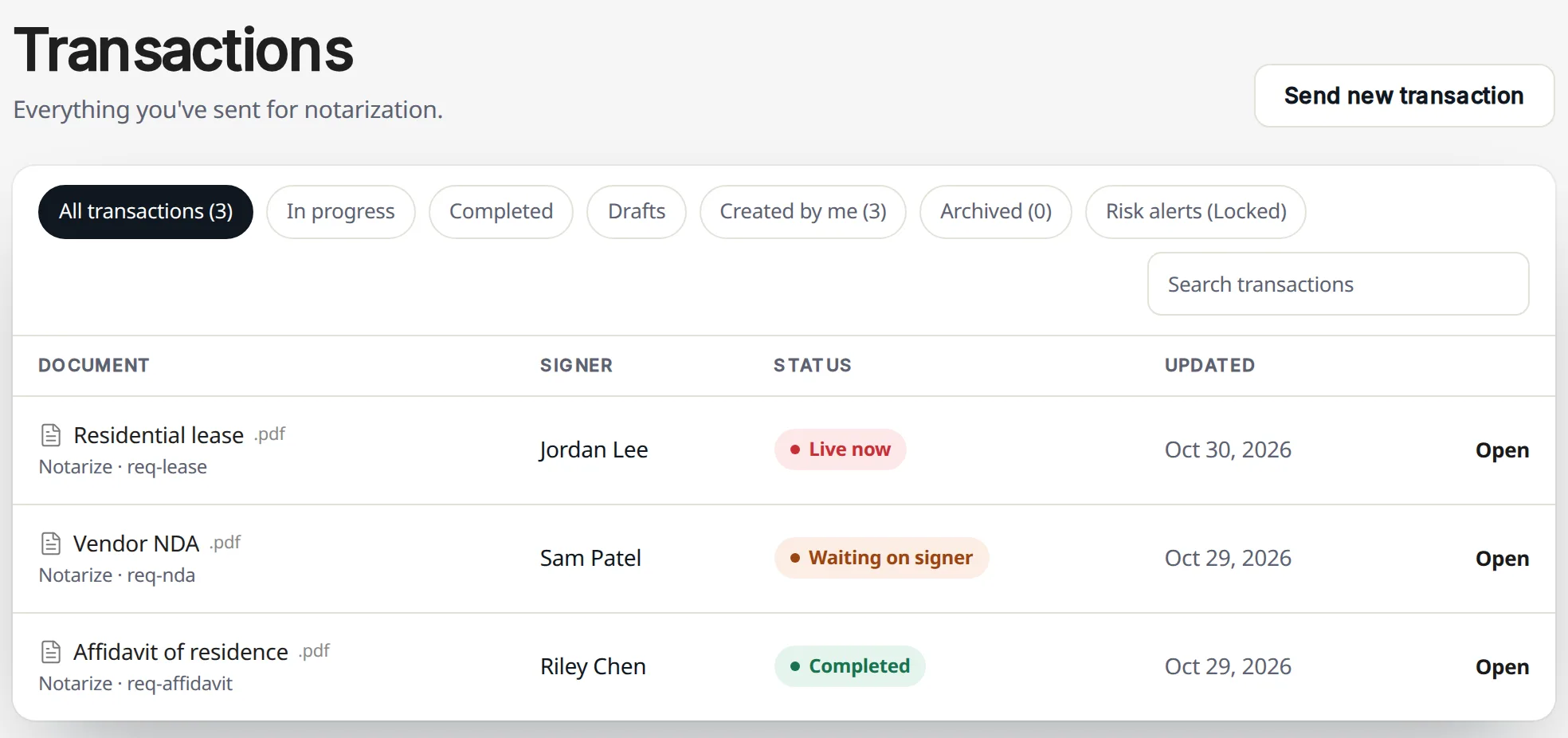This screenshot has width=1568, height=738.
Task: Select signer name Riley Chen
Action: (593, 667)
